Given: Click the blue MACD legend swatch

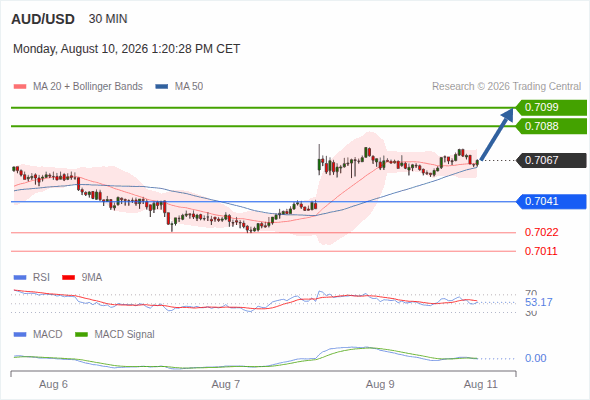Looking at the screenshot, I should pyautogui.click(x=20, y=335).
